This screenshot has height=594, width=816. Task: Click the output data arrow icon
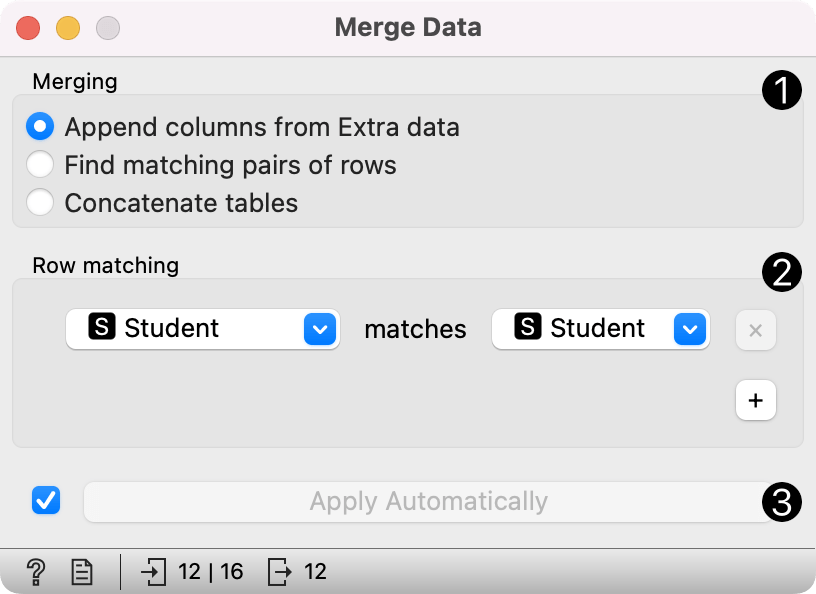point(279,572)
